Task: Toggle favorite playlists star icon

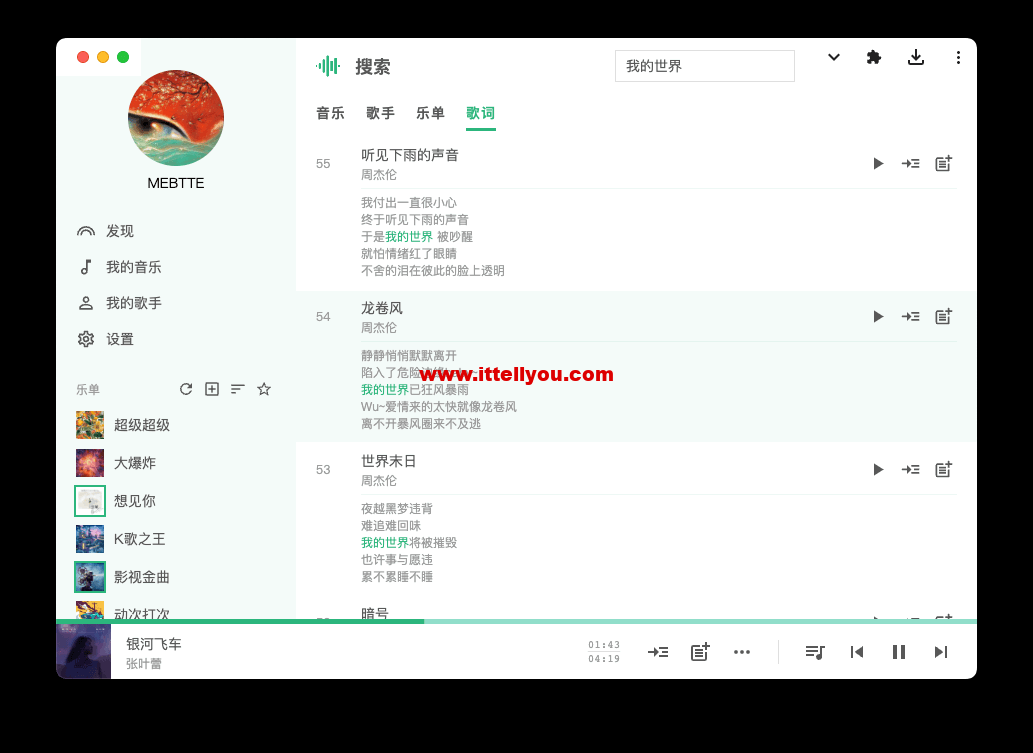Action: (x=264, y=389)
